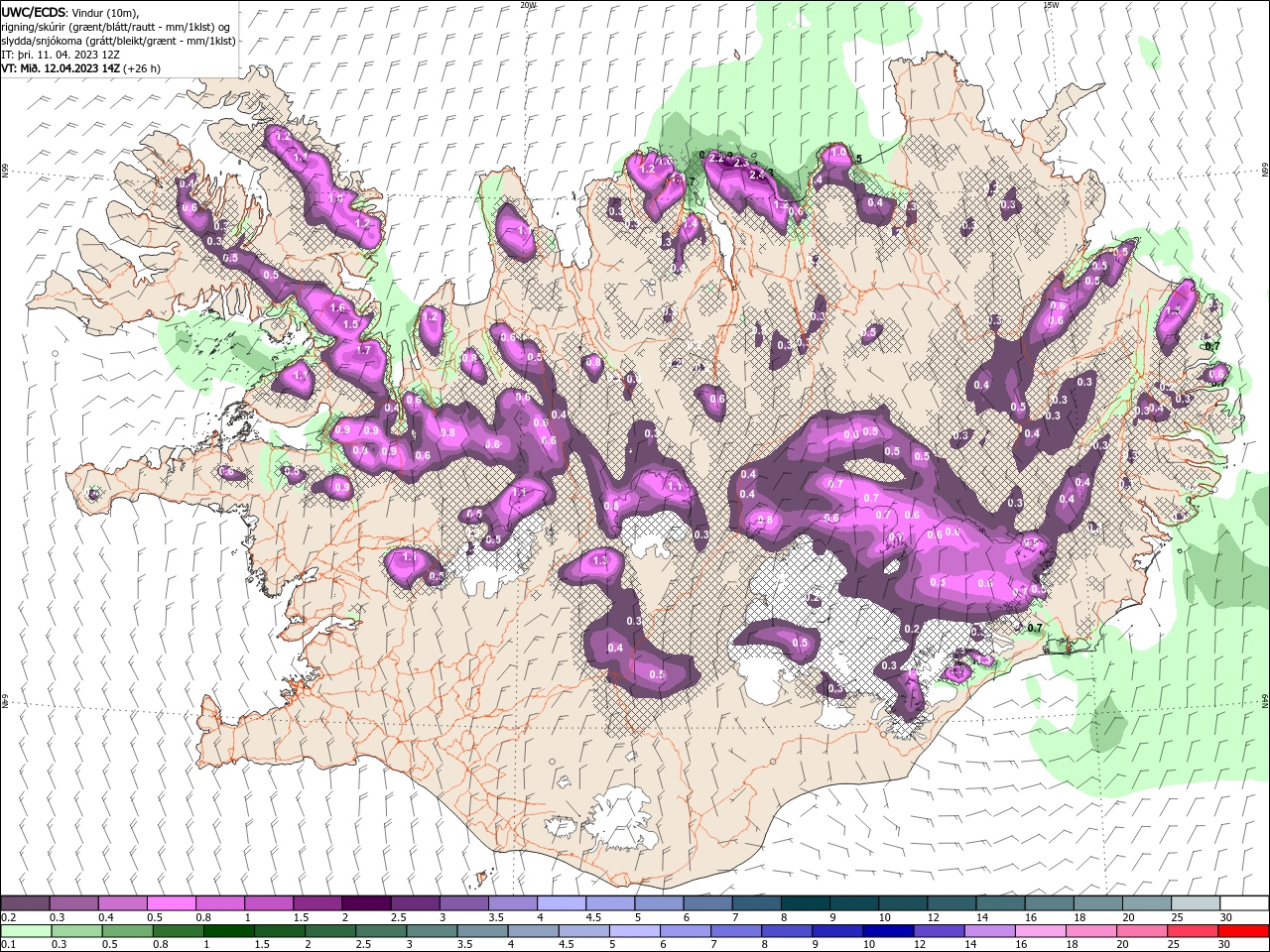
Task: Pick the darkest purple 2 swatch in upper legend row
Action: point(366,902)
